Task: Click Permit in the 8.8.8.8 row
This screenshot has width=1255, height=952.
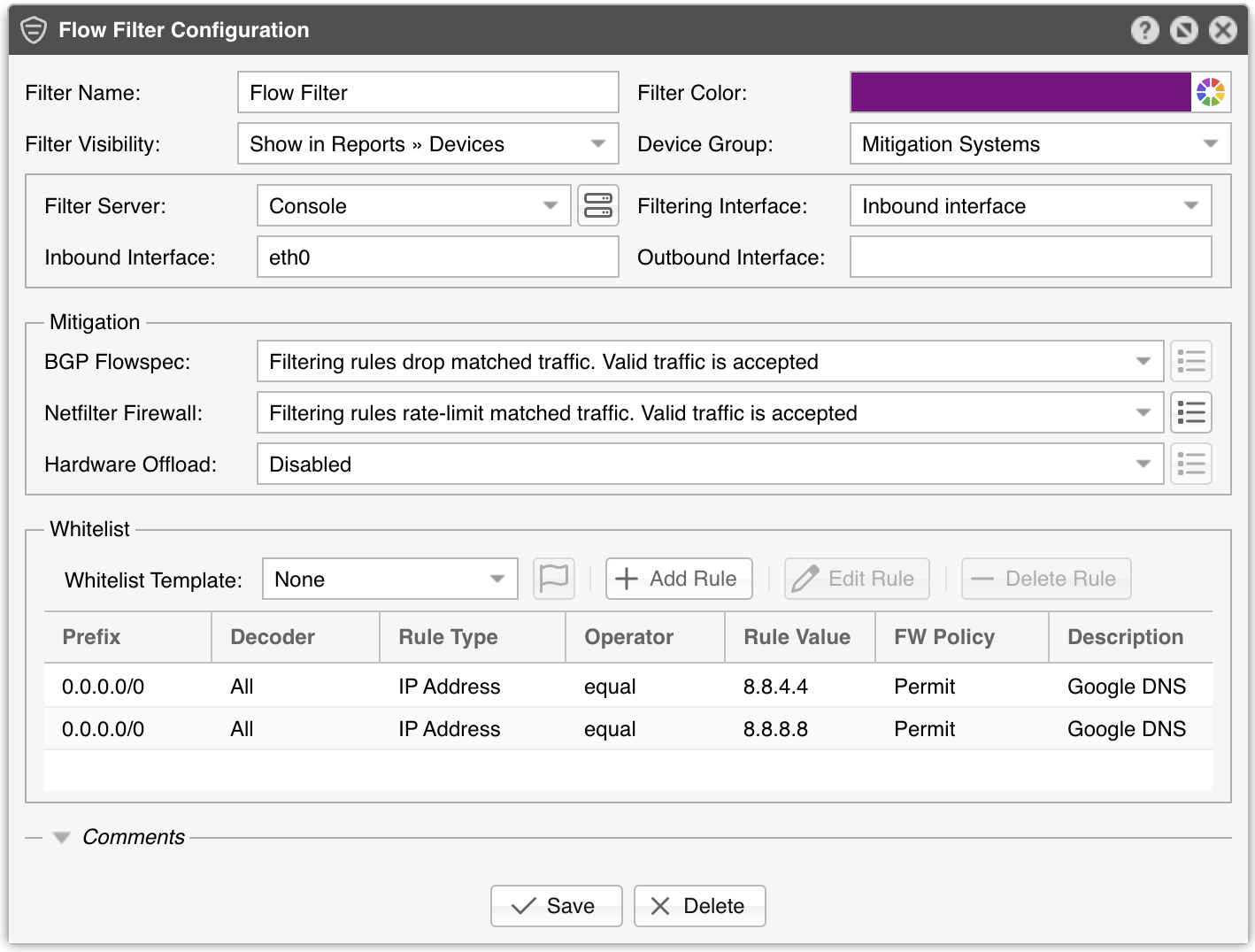Action: pyautogui.click(x=924, y=729)
